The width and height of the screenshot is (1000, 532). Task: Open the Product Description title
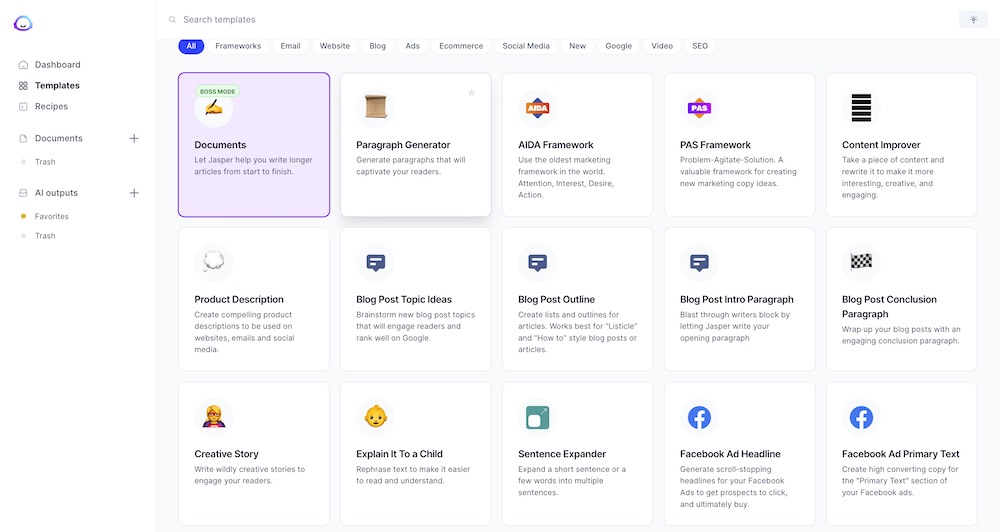(x=239, y=299)
